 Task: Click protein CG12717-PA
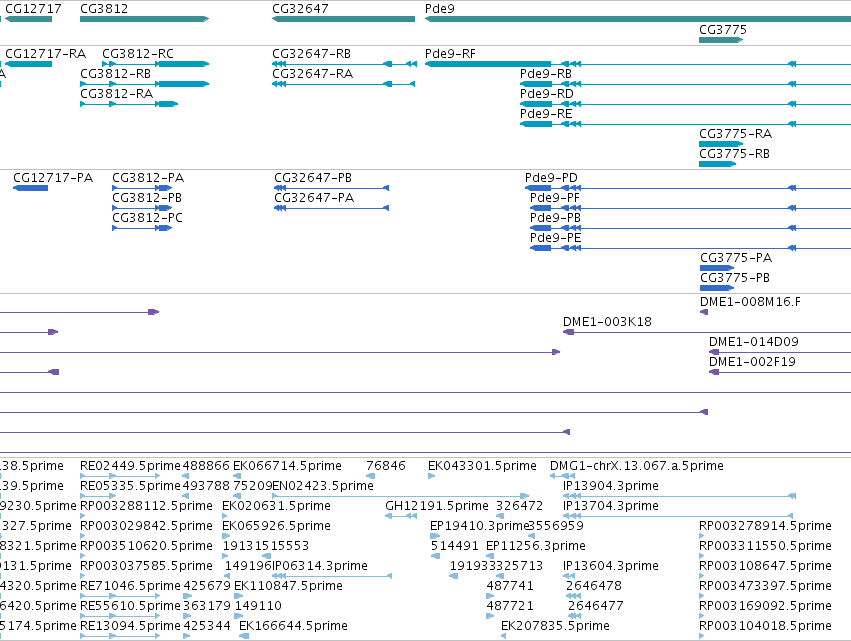[30, 188]
